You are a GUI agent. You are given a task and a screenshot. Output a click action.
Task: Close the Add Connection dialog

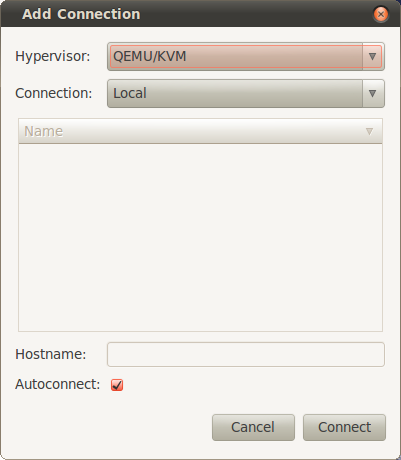(x=381, y=14)
